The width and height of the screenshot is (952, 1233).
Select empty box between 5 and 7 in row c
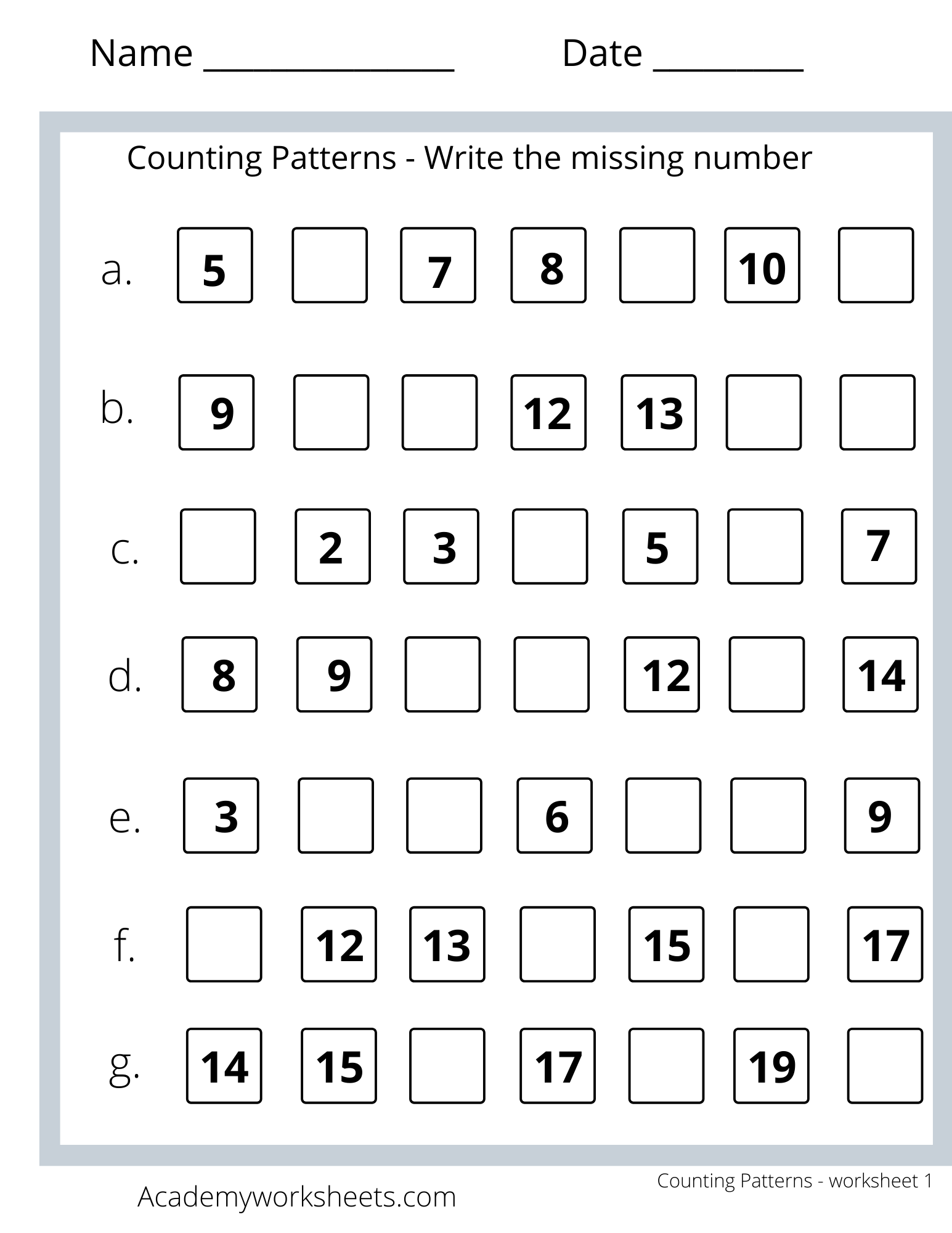coord(765,546)
